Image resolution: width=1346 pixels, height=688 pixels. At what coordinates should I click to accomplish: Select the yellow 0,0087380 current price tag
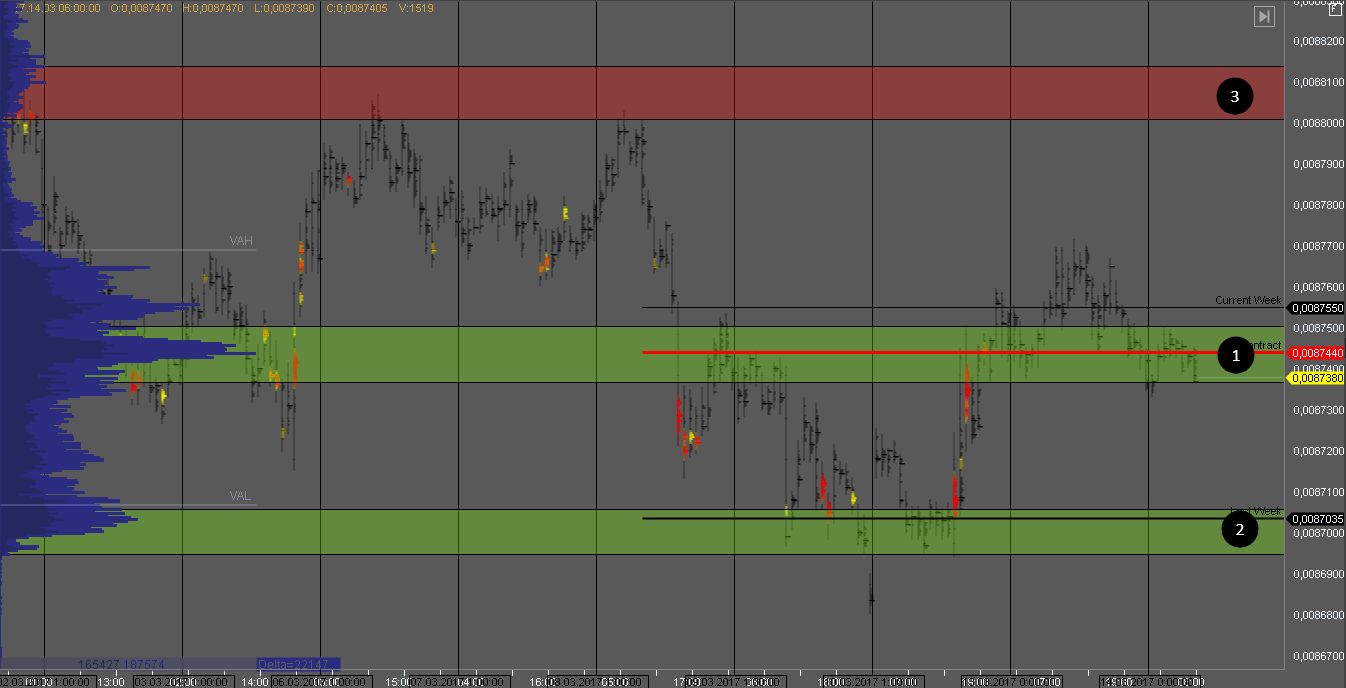1316,378
